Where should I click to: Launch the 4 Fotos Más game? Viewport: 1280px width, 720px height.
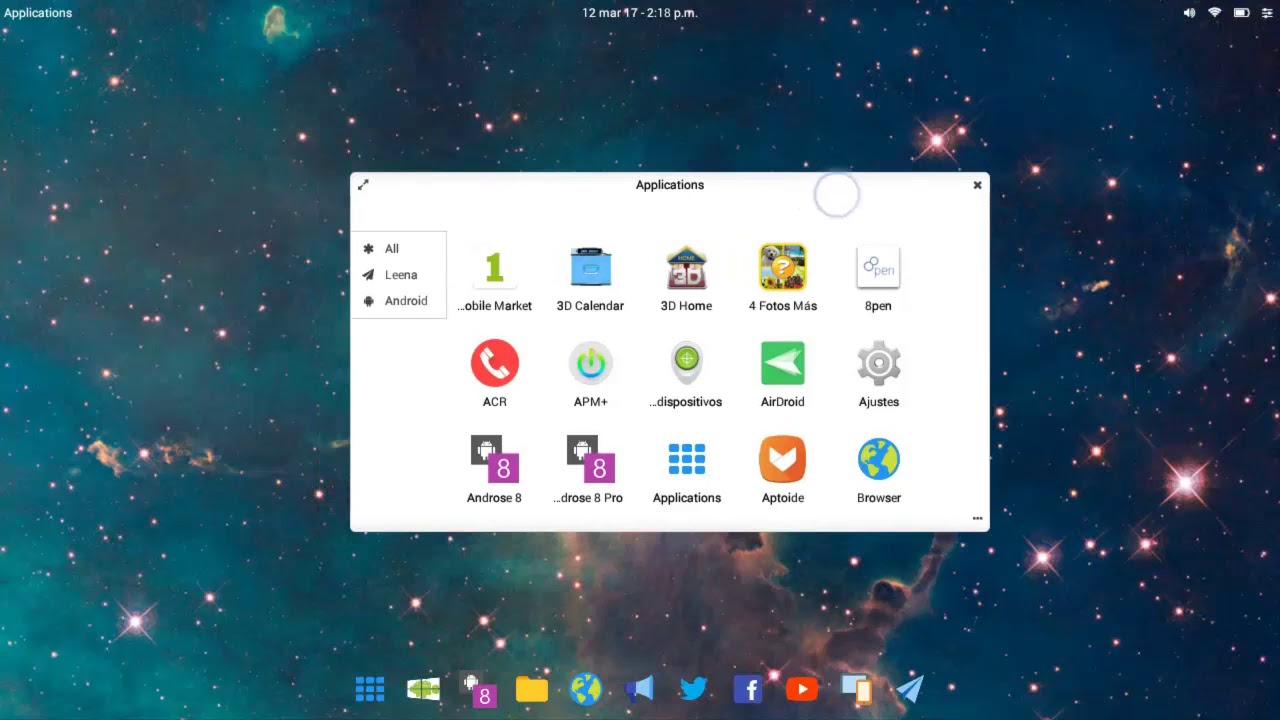pyautogui.click(x=782, y=279)
